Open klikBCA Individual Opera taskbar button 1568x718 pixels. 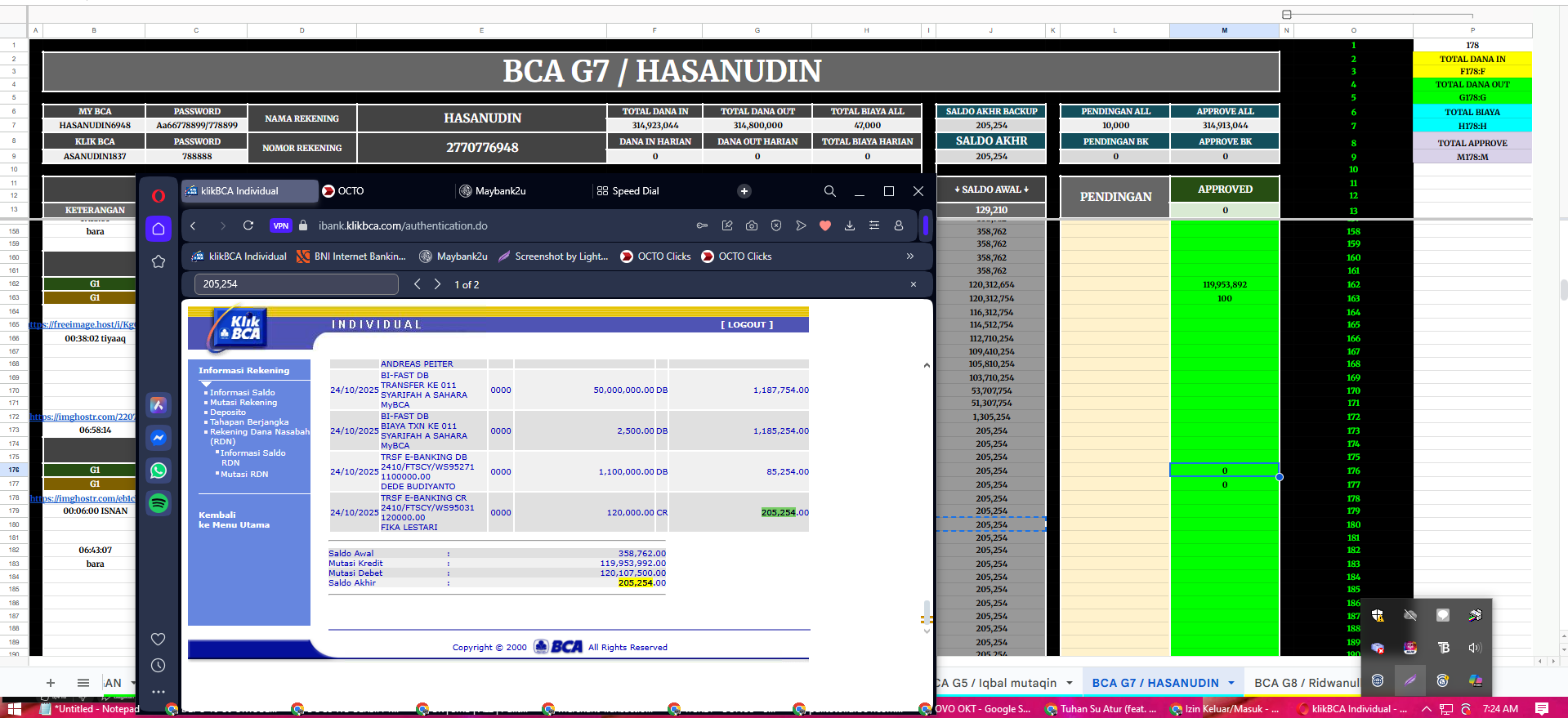click(1352, 709)
